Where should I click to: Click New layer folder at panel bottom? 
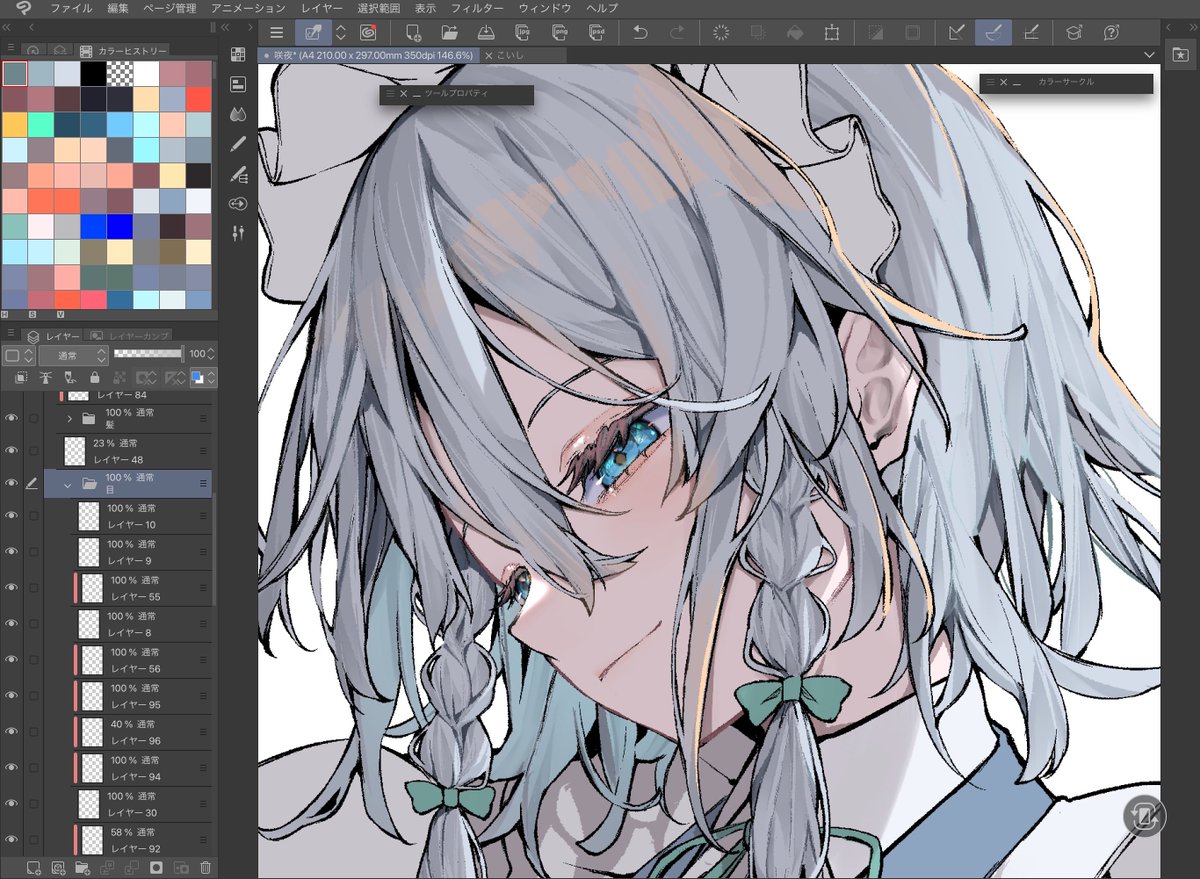pyautogui.click(x=83, y=868)
